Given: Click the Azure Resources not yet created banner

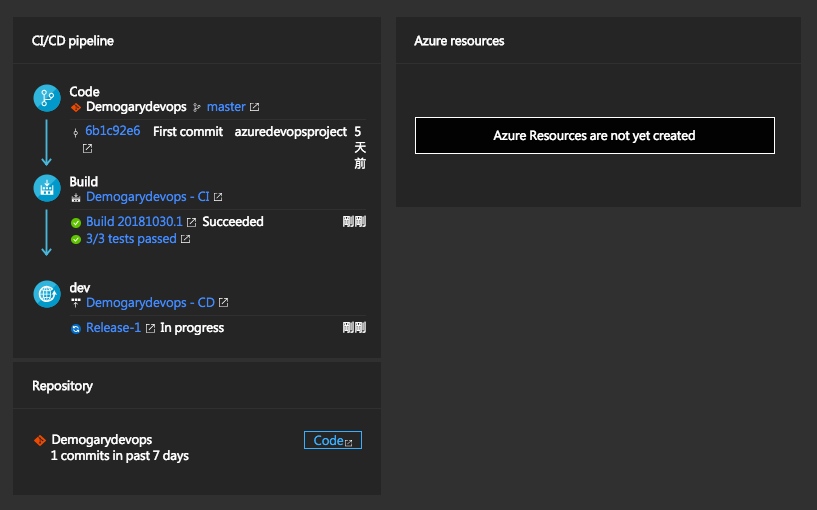Looking at the screenshot, I should 594,136.
